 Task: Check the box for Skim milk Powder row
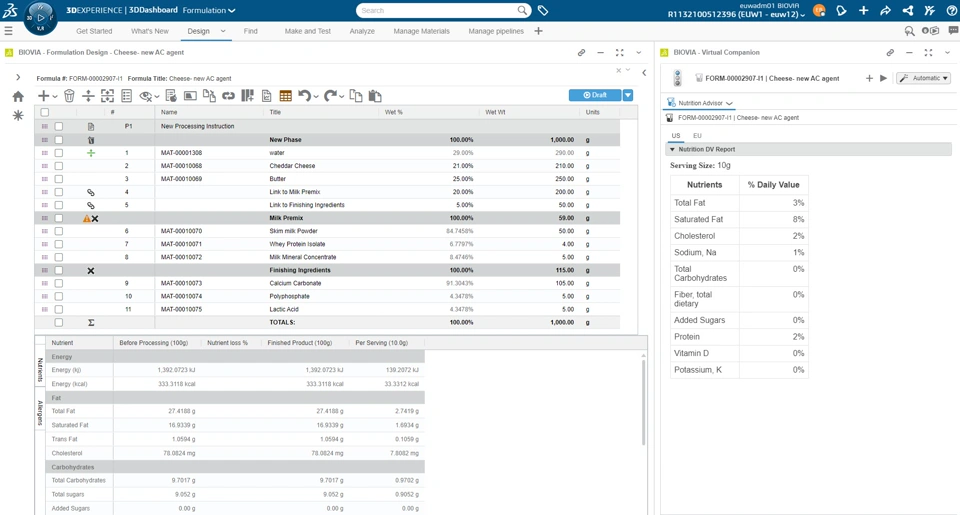pyautogui.click(x=59, y=231)
